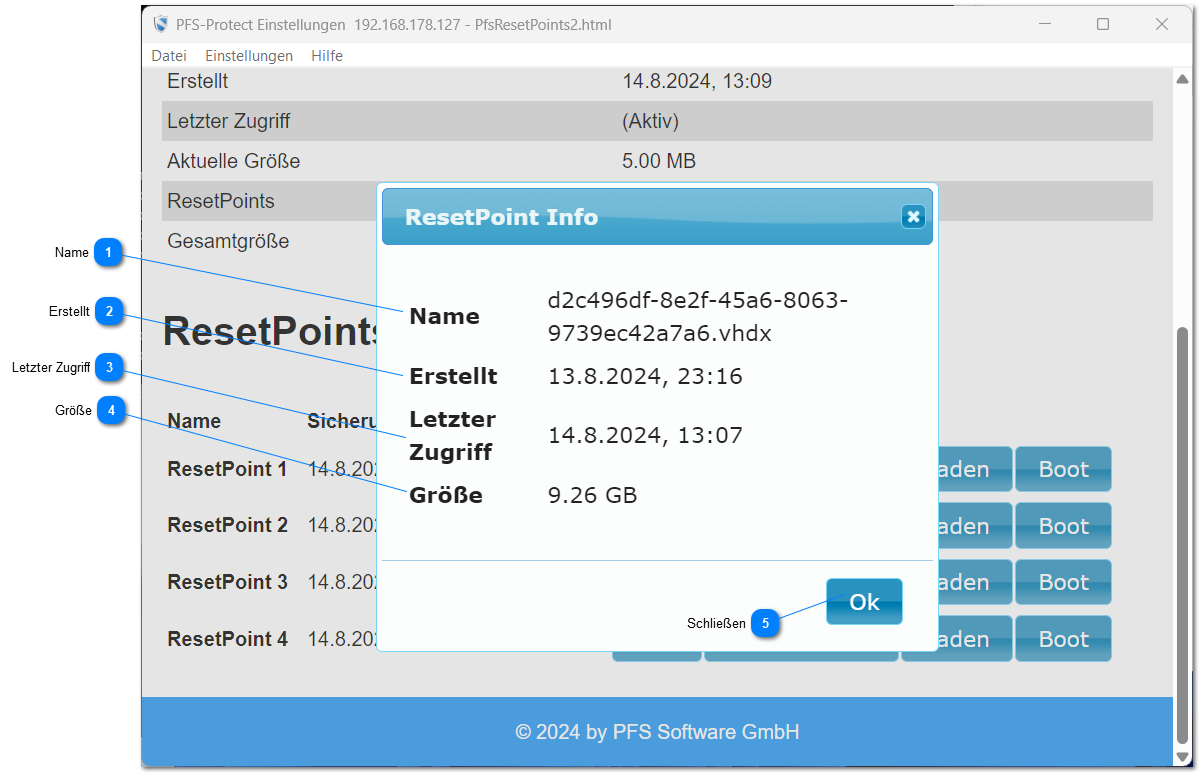Click Boot for ResetPoint 1
Screen dimensions: 1202x776
click(x=1063, y=469)
